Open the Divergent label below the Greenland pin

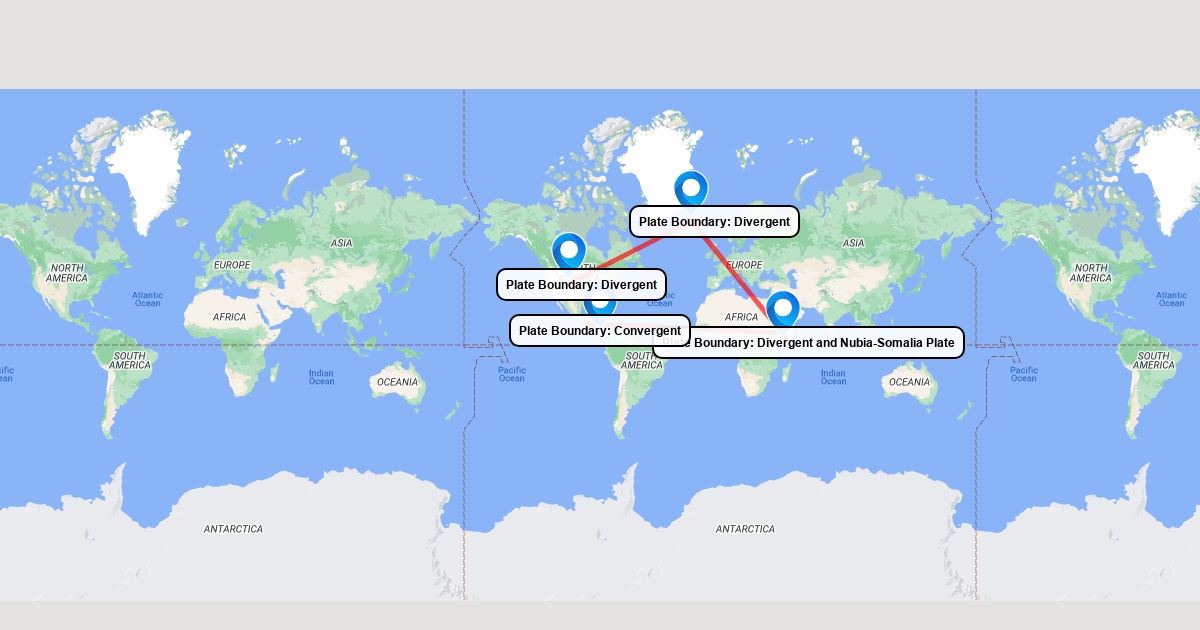tap(714, 222)
